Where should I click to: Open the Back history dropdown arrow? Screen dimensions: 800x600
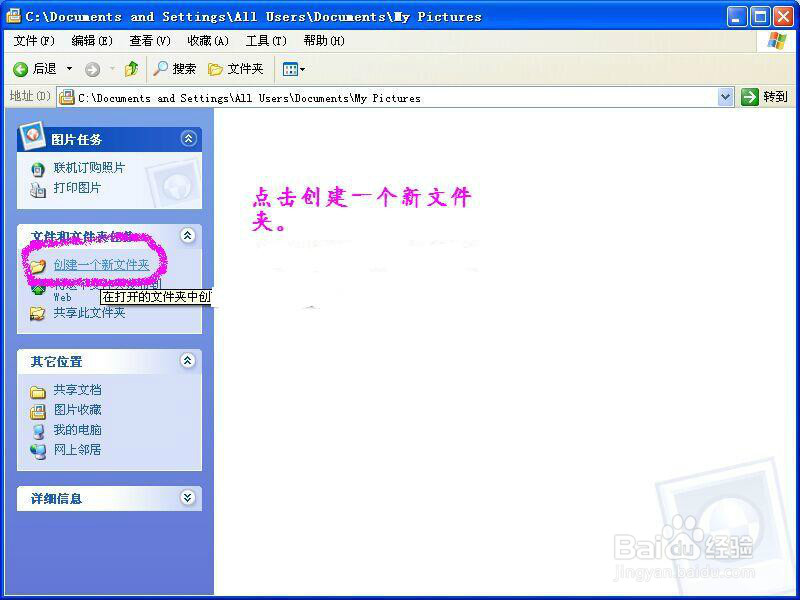[x=69, y=69]
